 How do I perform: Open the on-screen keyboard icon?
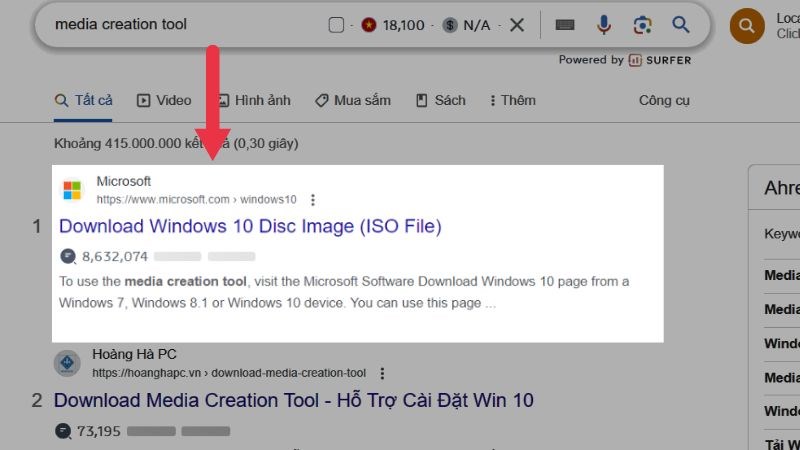coord(565,25)
